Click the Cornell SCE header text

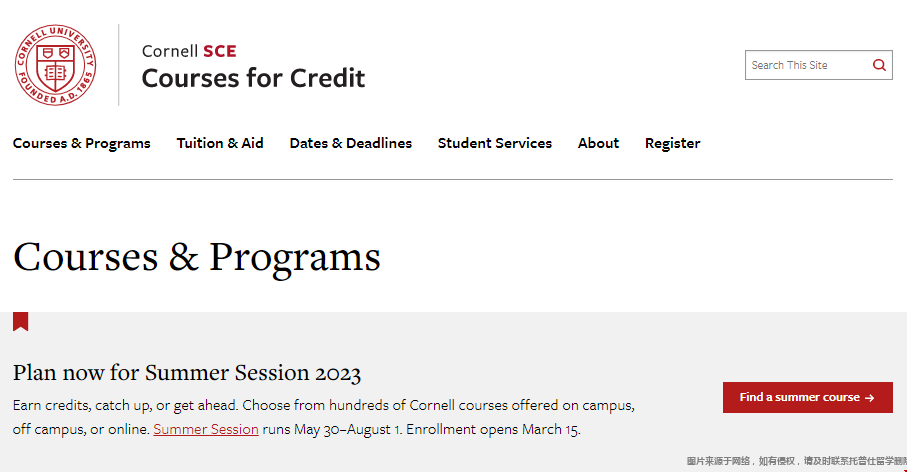point(189,50)
